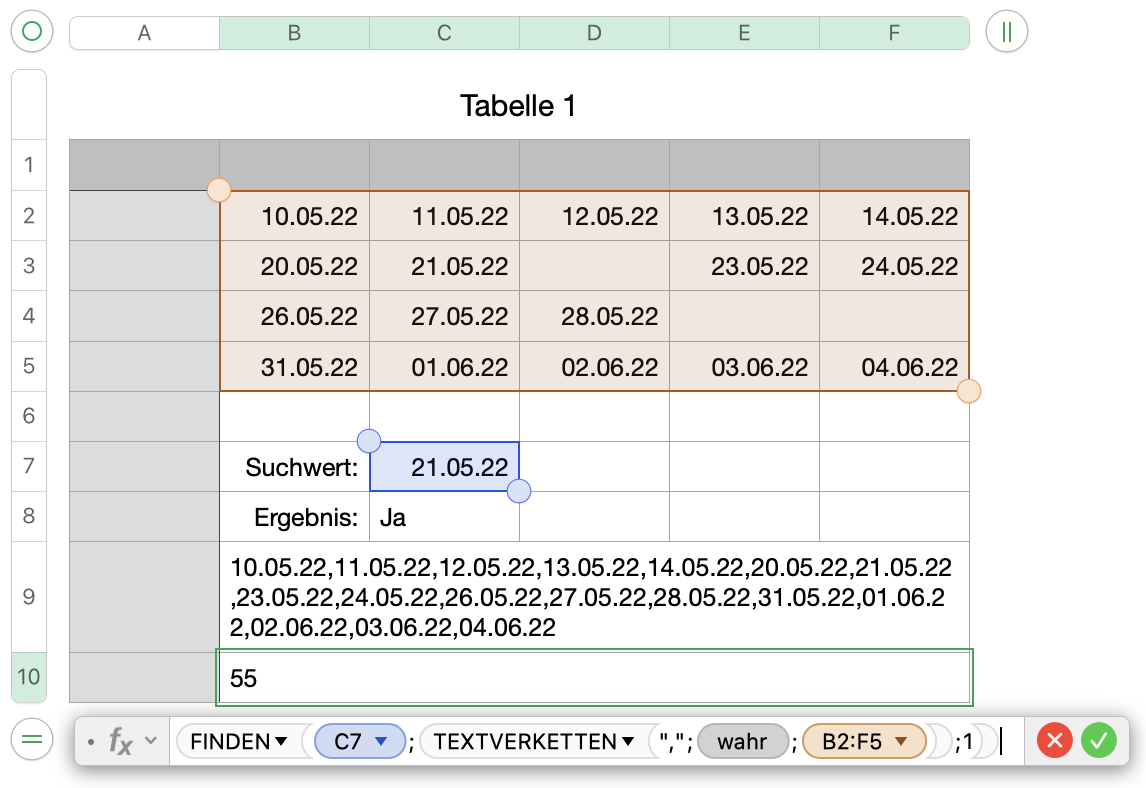1146x788 pixels.
Task: Click the add-column handle at top right
Action: coord(1006,32)
